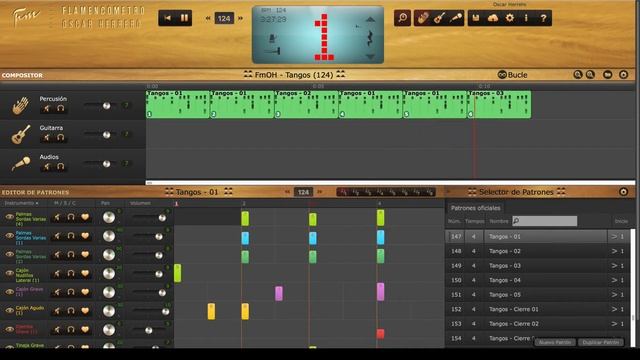Increase main tempo with right arrows
The width and height of the screenshot is (640, 360).
(x=240, y=18)
